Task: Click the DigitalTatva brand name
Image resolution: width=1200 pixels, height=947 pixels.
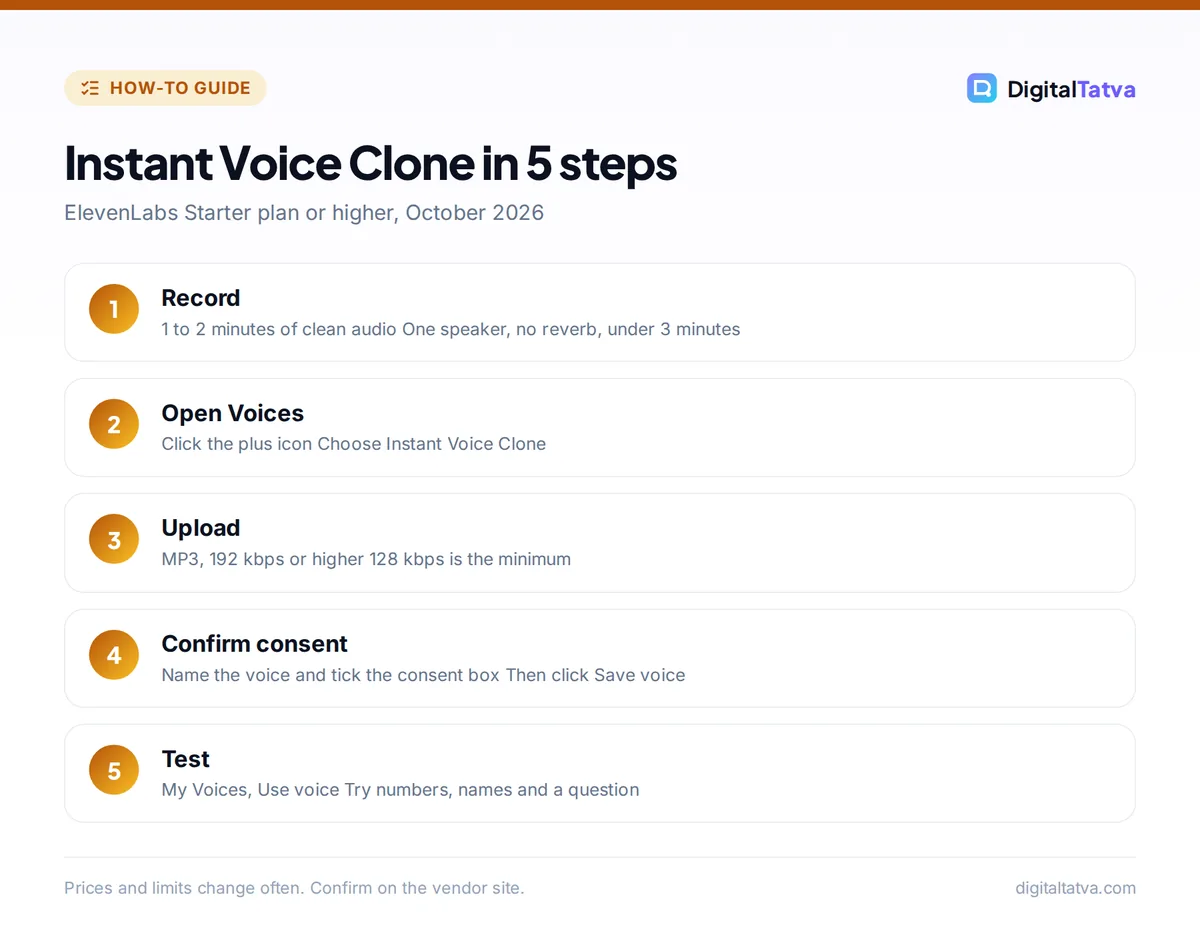Action: [1071, 89]
